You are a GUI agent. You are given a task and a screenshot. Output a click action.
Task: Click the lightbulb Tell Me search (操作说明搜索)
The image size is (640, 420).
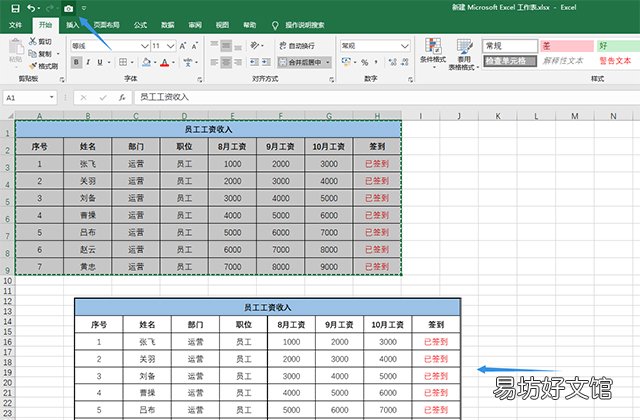click(x=298, y=25)
